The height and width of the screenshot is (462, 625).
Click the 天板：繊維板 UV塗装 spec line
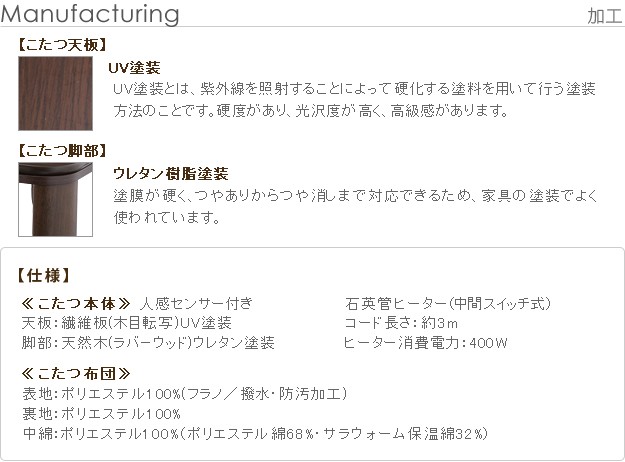(127, 323)
